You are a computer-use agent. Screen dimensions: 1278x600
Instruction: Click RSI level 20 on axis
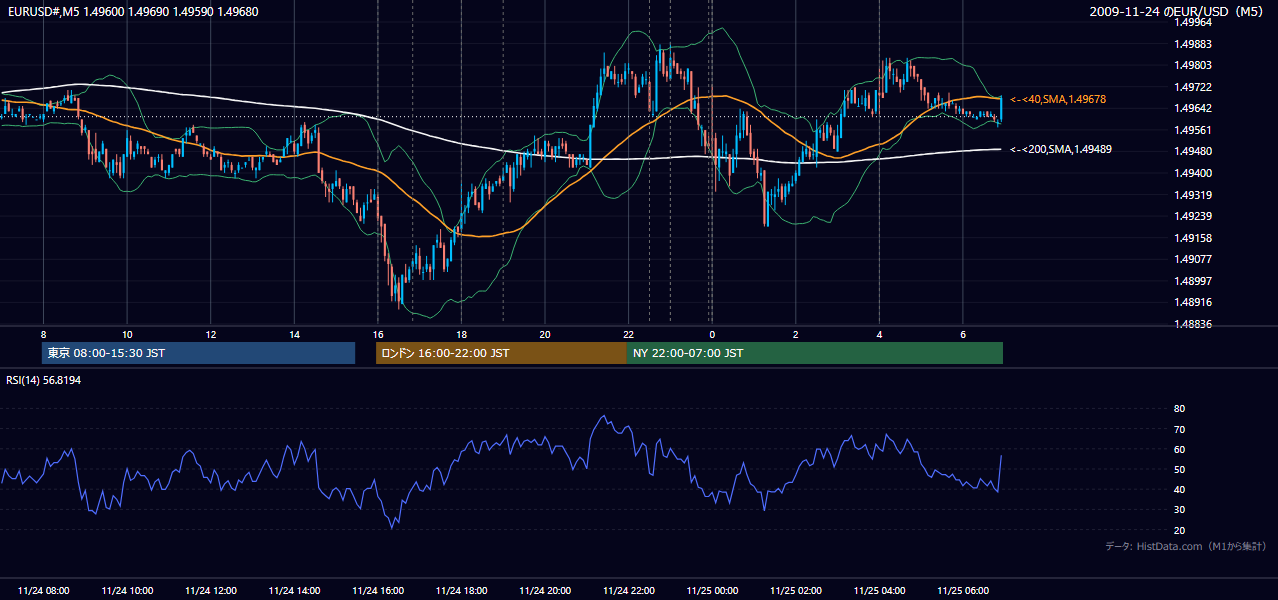(1179, 530)
